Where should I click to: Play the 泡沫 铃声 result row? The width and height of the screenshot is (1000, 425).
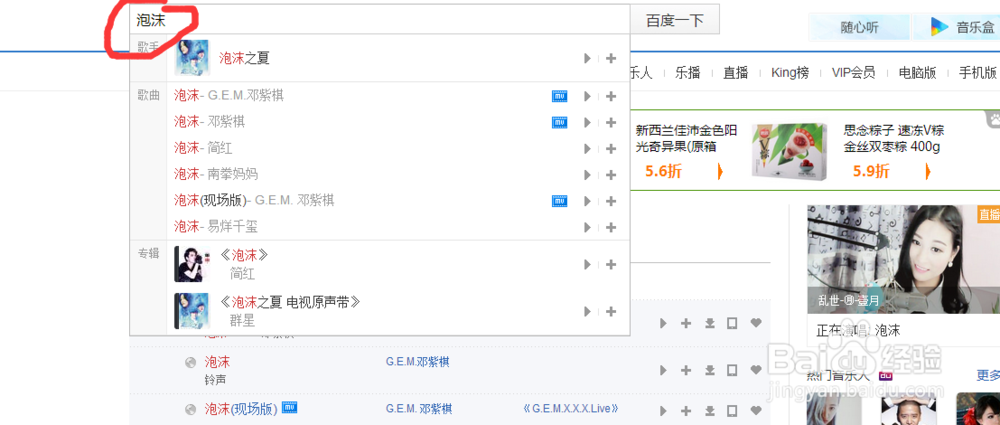663,370
